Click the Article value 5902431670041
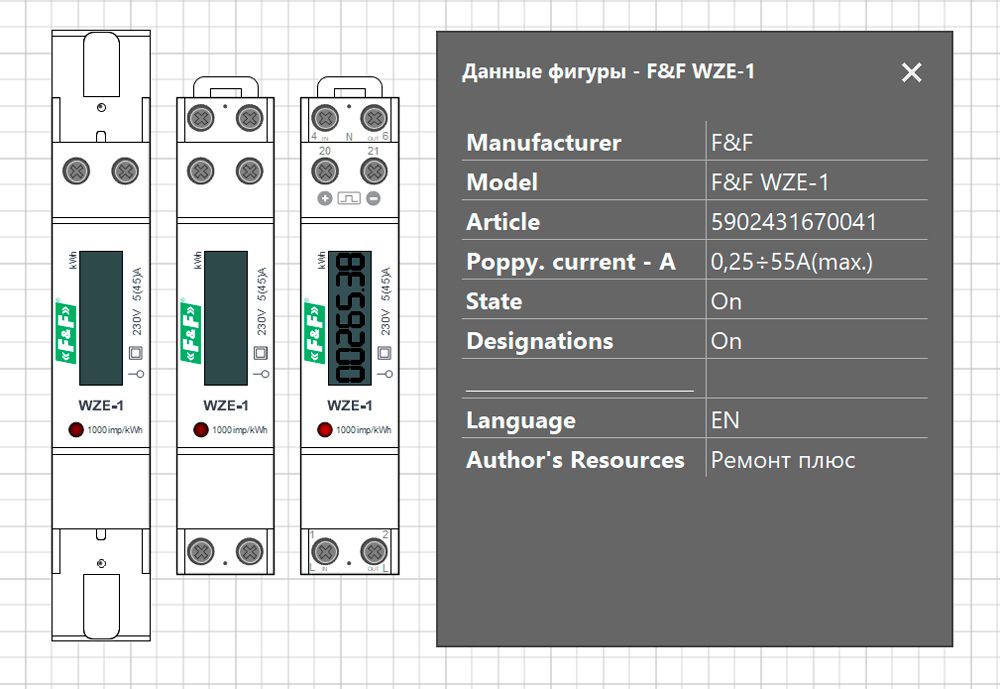This screenshot has width=1000, height=689. click(793, 222)
